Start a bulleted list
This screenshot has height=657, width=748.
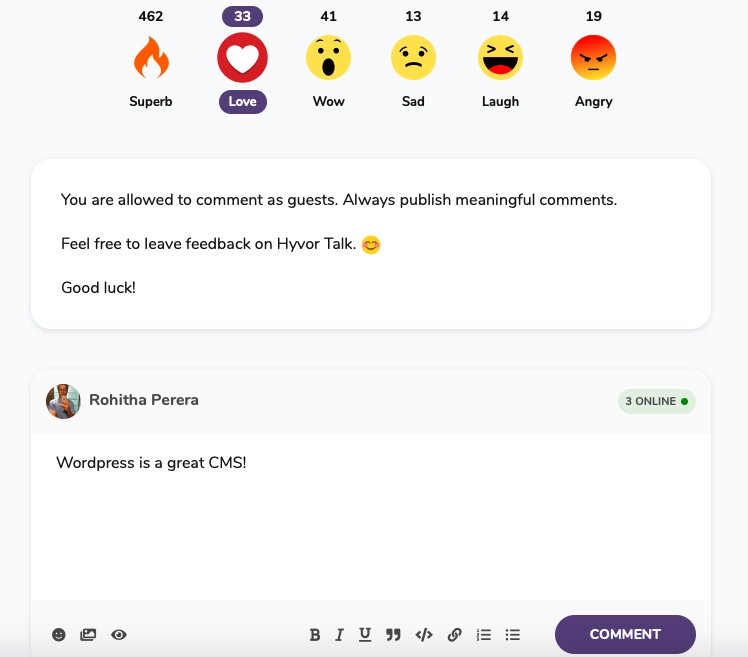pyautogui.click(x=512, y=635)
